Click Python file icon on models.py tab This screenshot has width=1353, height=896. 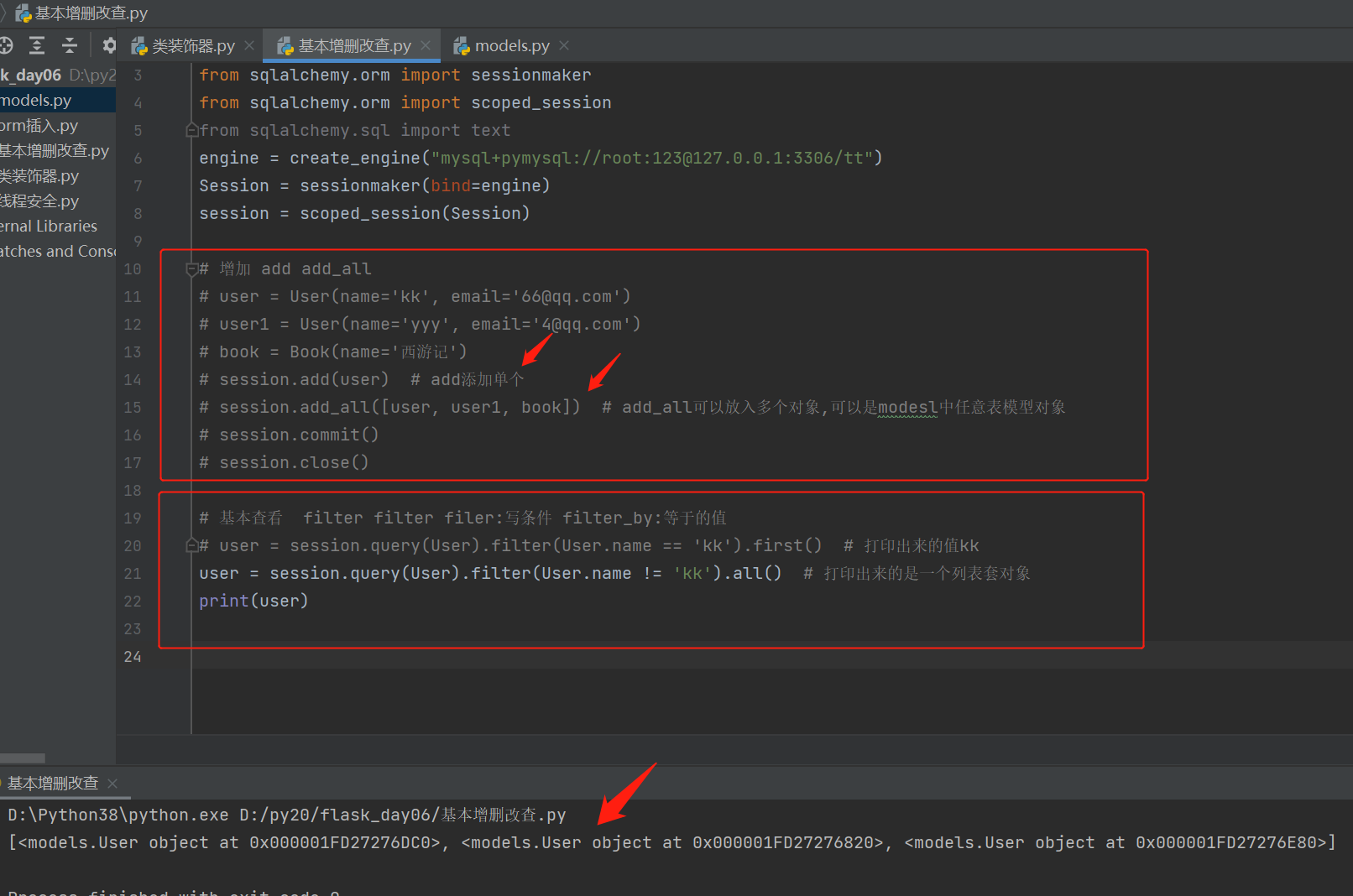[462, 46]
